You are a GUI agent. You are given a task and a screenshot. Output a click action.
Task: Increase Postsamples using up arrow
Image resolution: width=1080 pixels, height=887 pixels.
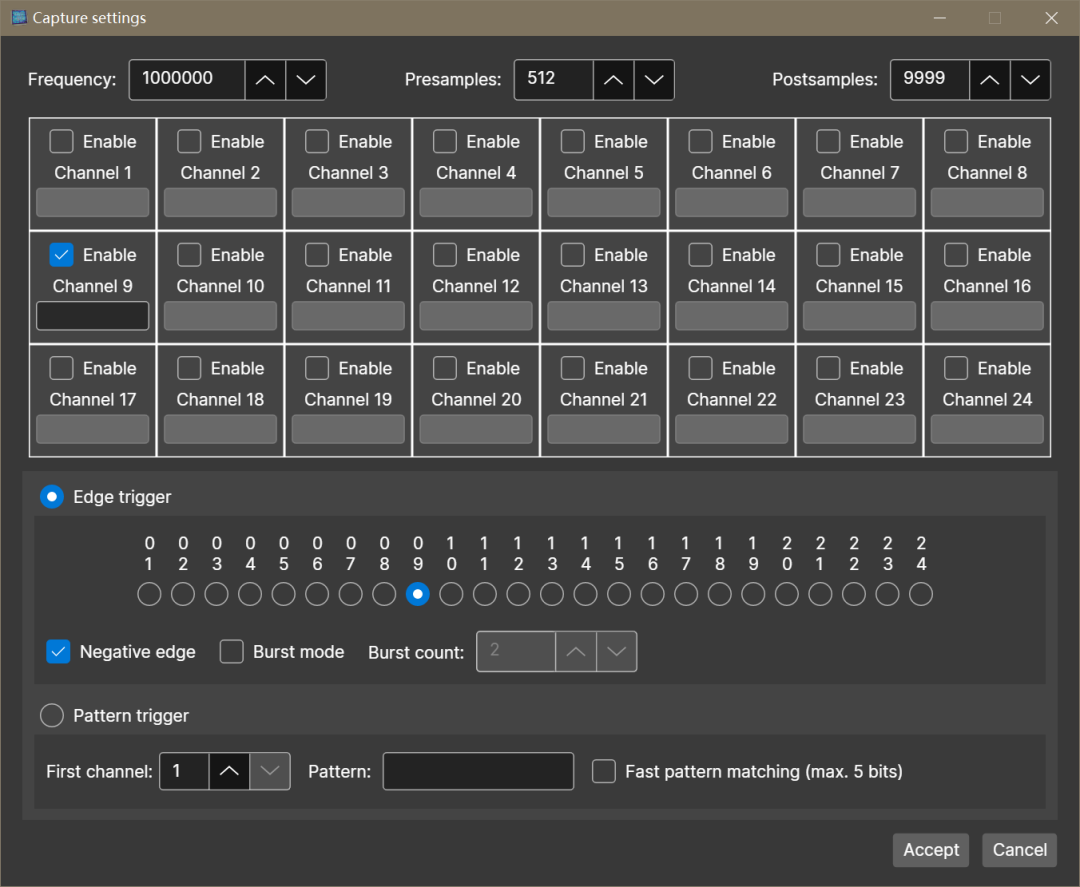point(989,80)
